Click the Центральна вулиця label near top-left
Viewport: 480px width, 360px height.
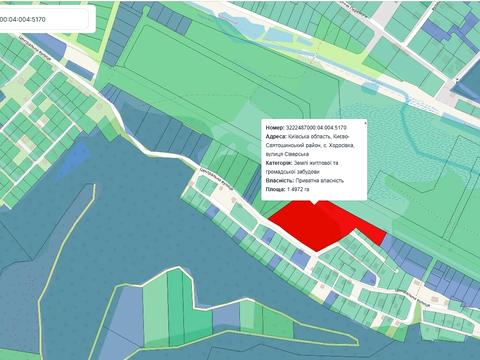[35, 50]
